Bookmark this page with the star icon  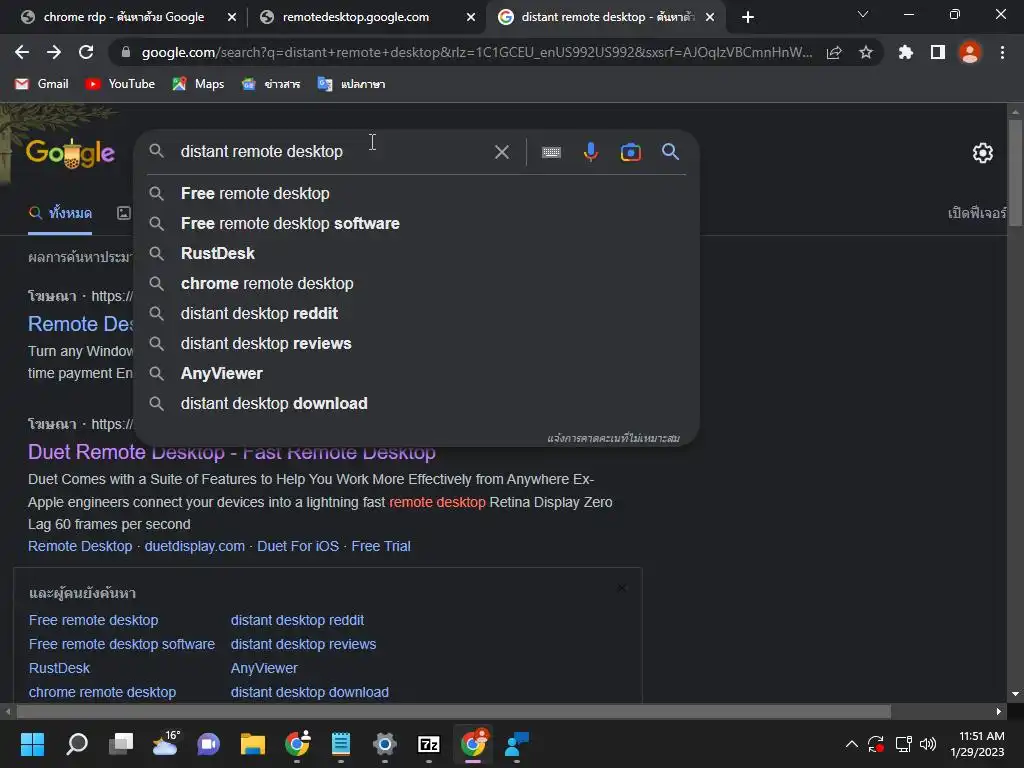click(866, 52)
